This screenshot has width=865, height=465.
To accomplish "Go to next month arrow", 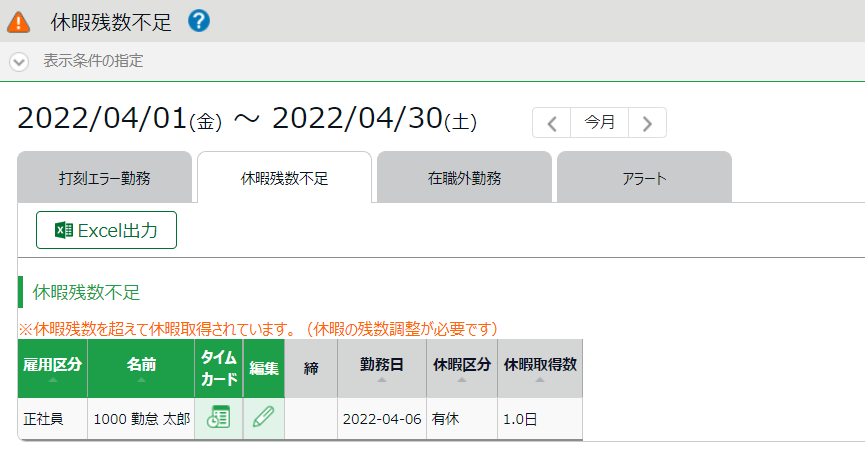I will 648,122.
